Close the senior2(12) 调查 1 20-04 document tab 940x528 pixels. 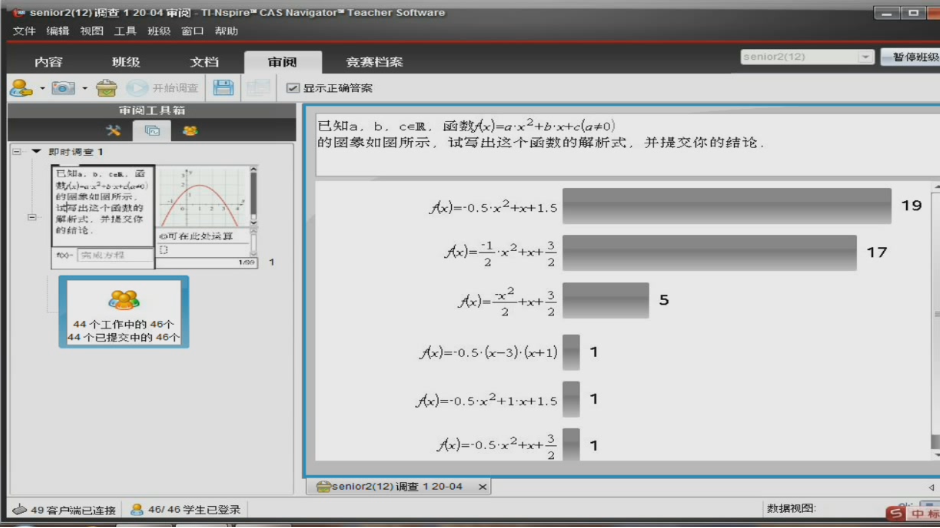tap(482, 487)
